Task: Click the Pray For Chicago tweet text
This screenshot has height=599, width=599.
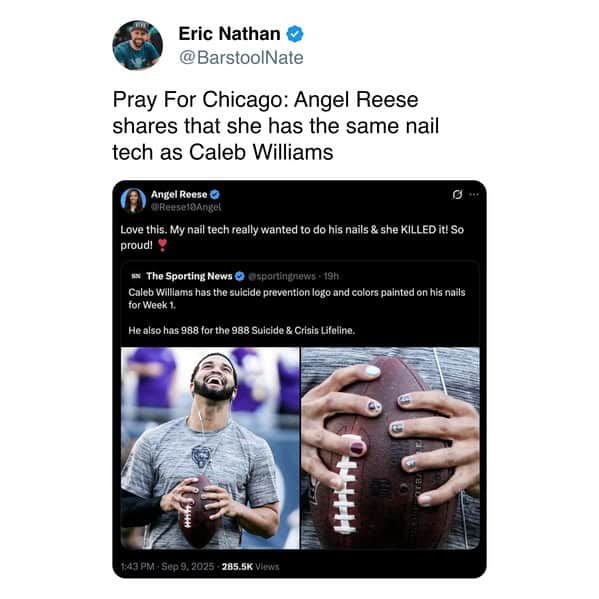Action: point(276,126)
